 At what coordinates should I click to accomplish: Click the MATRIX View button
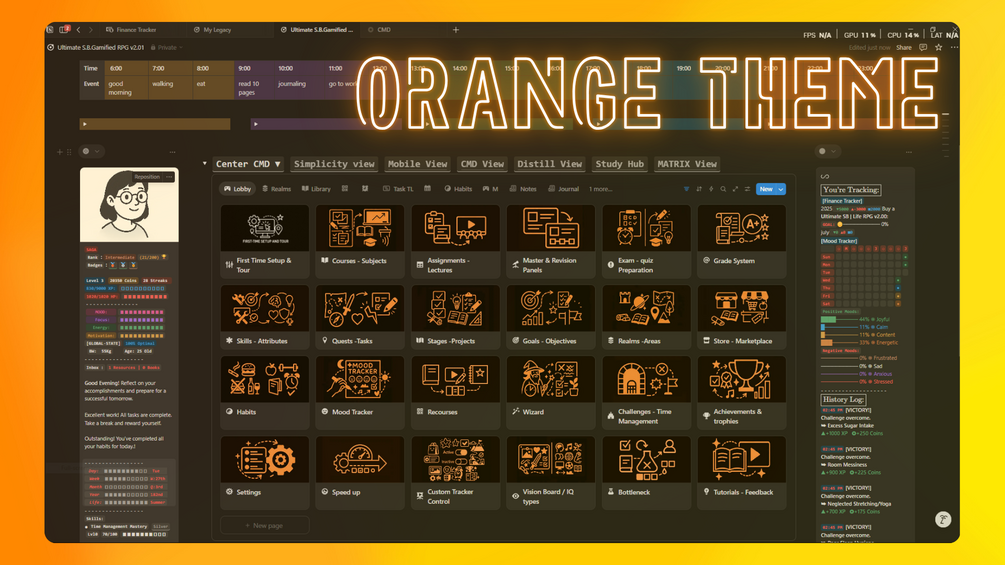[686, 164]
